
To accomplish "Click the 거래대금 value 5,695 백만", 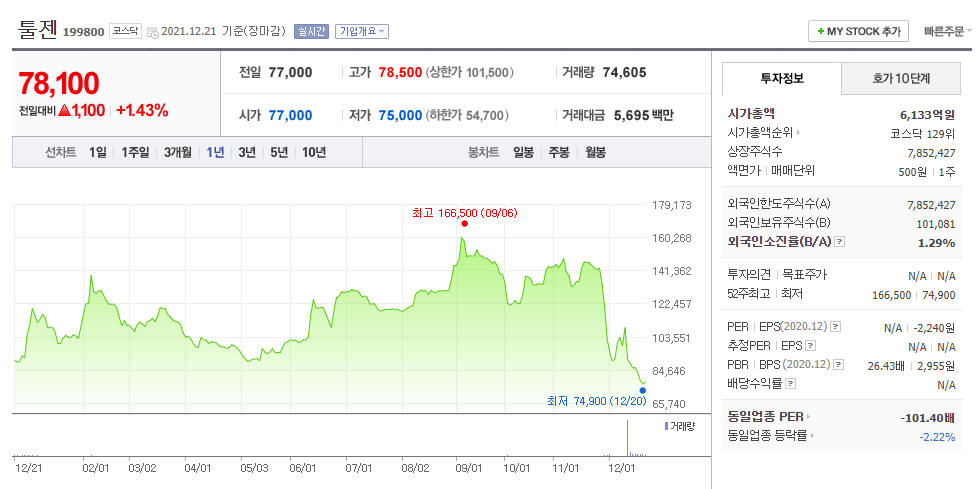I will pyautogui.click(x=644, y=115).
